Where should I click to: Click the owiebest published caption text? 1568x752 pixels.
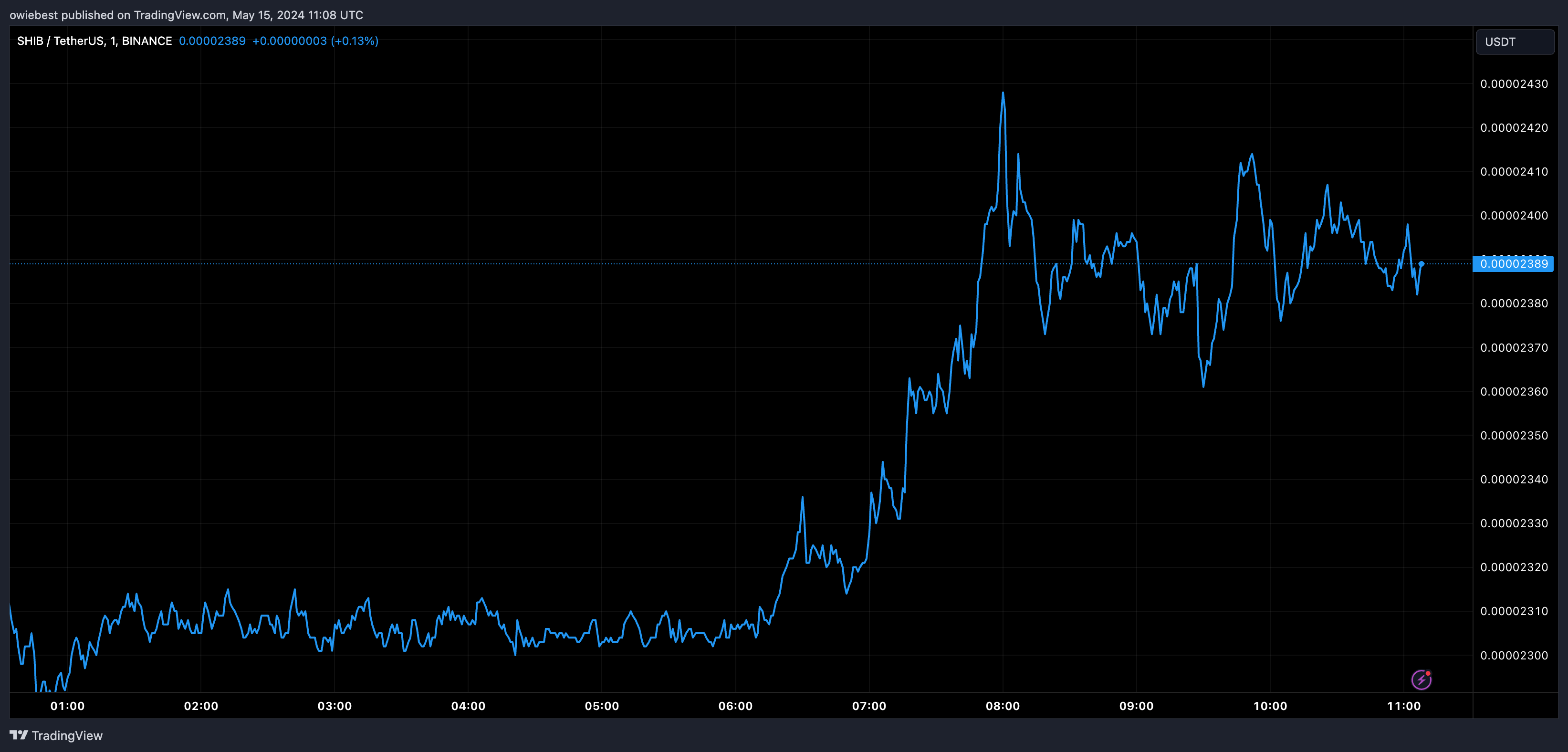point(186,15)
